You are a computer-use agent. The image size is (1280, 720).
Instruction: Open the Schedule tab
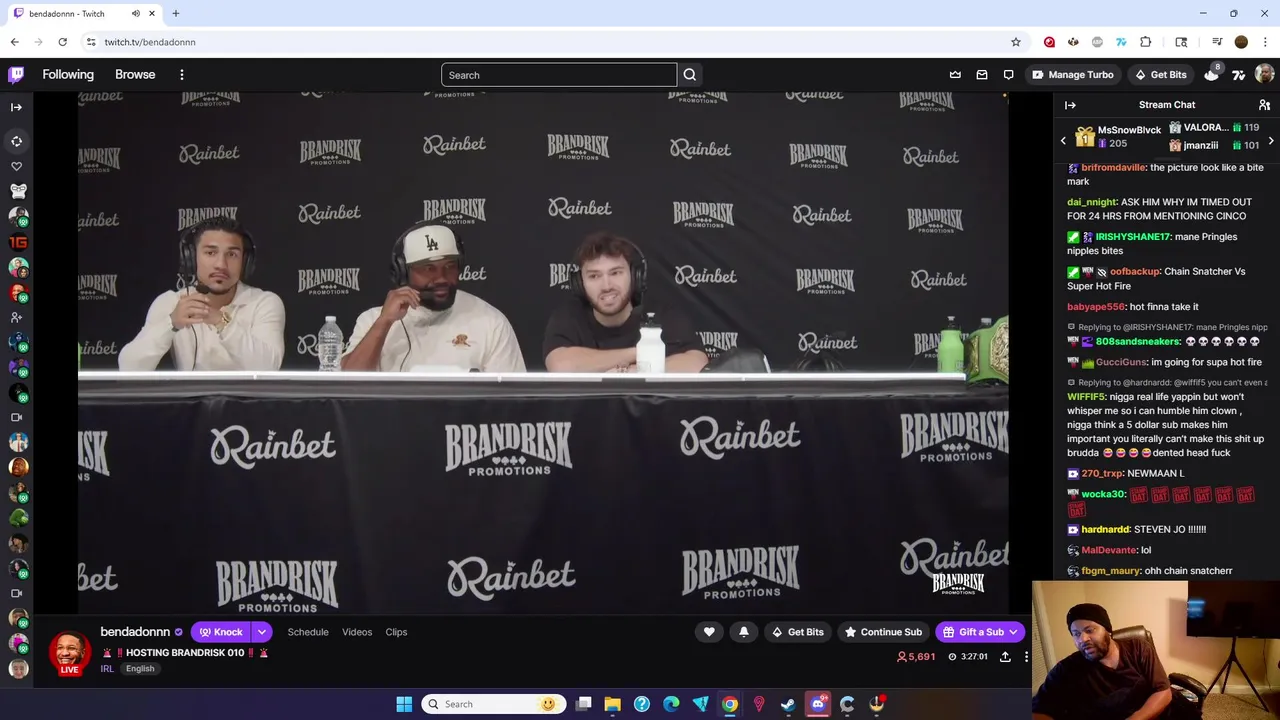pyautogui.click(x=308, y=632)
